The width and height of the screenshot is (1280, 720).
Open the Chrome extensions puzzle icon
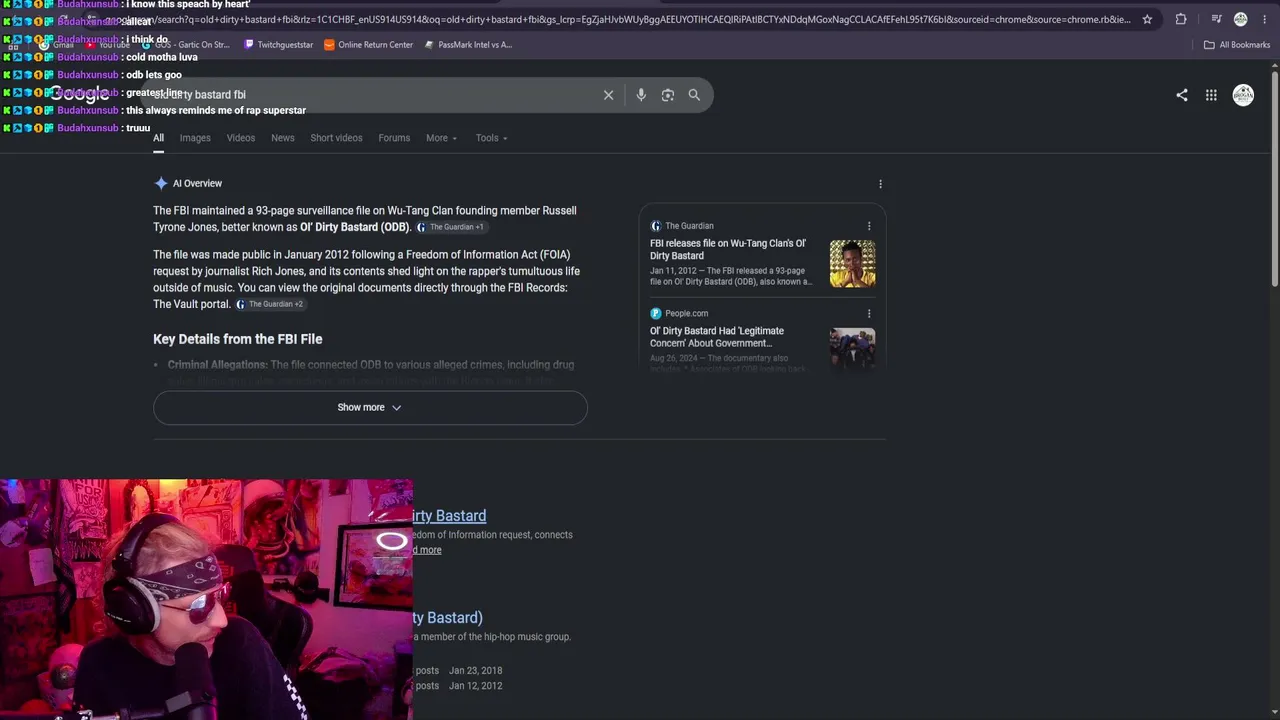tap(1181, 19)
